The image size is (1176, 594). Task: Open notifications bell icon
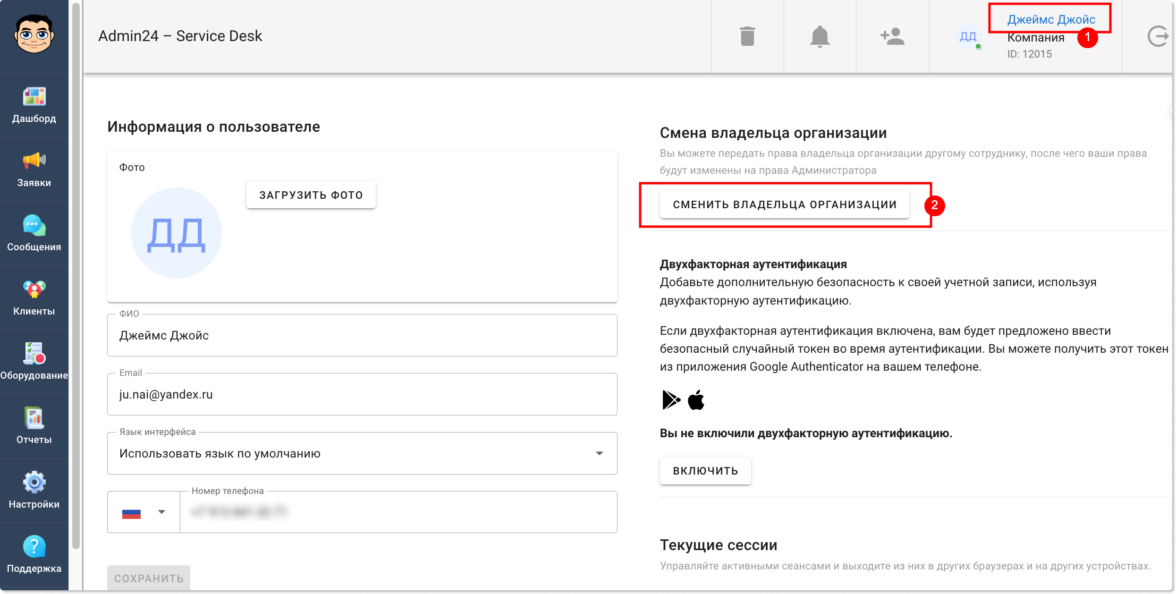pos(820,36)
